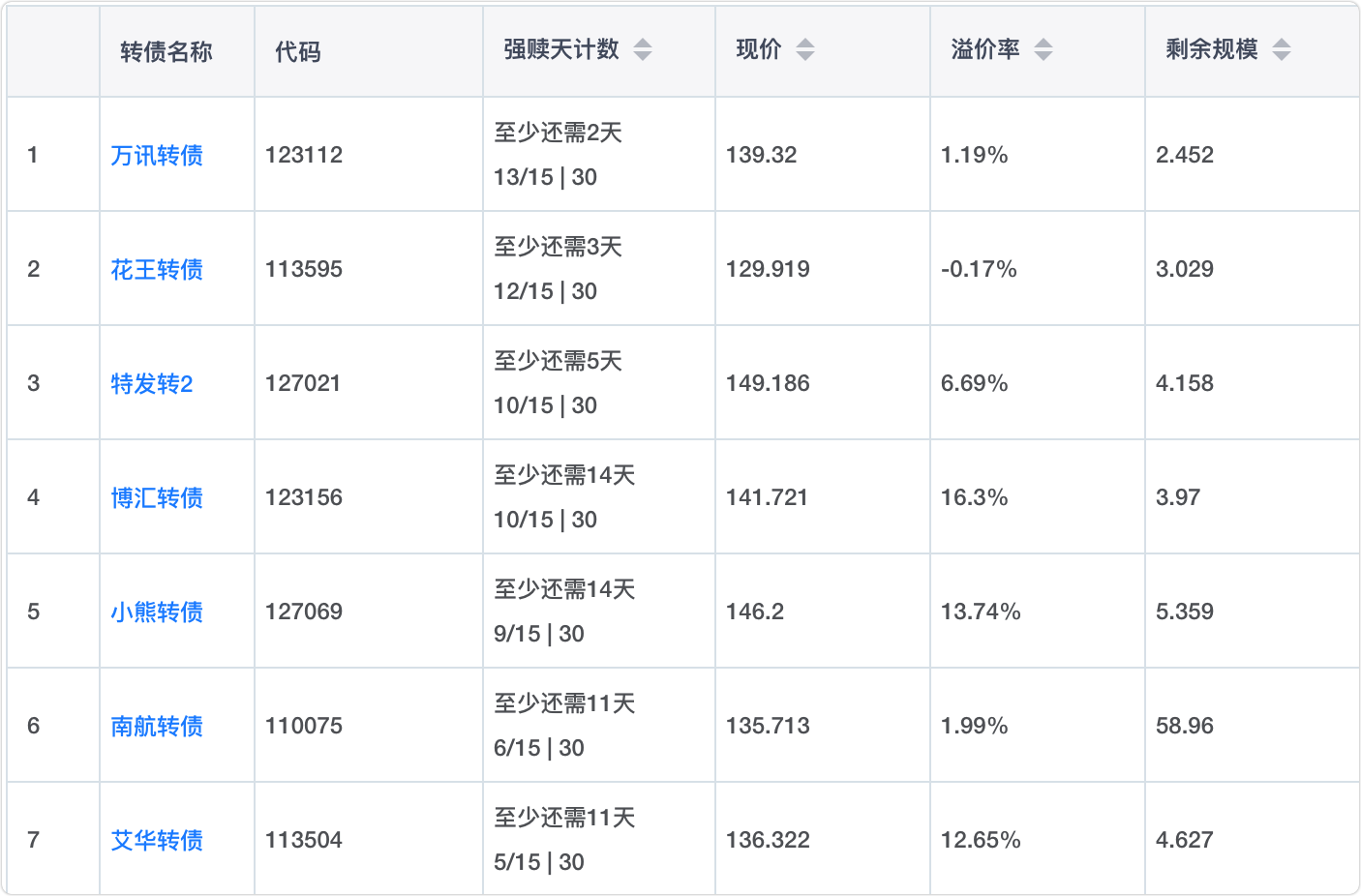Click bond code 123112 cell

[x=304, y=155]
